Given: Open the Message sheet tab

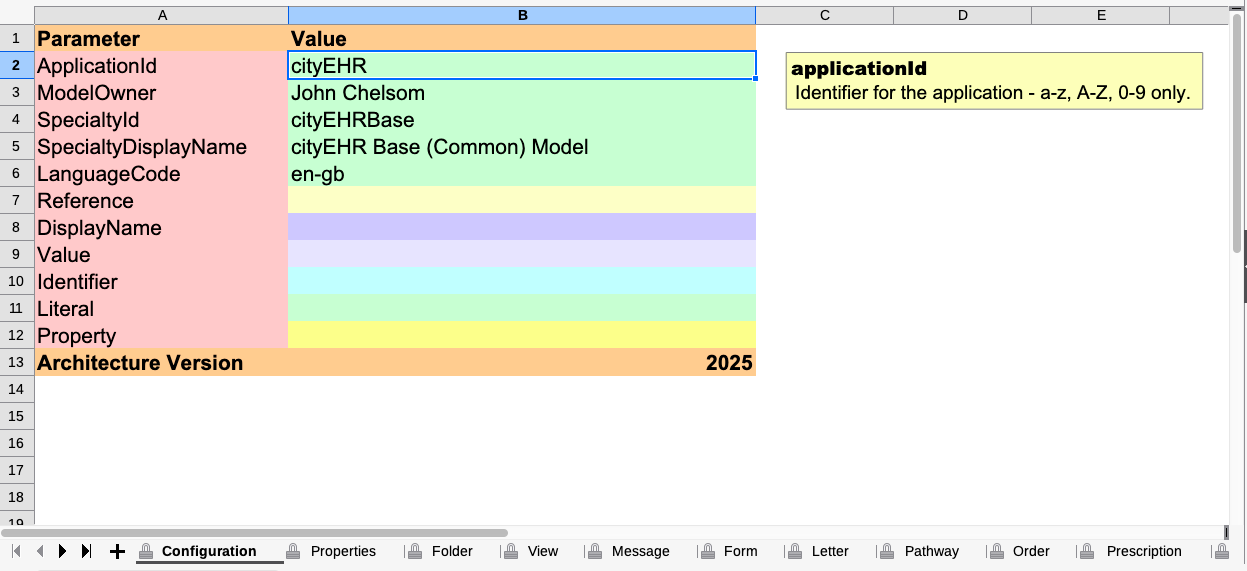Looking at the screenshot, I should click(640, 551).
